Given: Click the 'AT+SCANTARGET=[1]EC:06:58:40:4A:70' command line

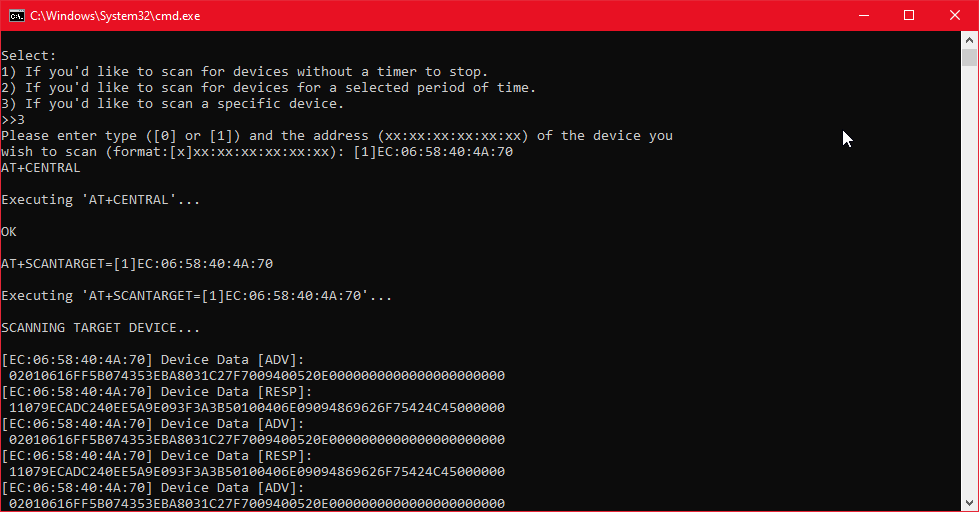Looking at the screenshot, I should click(x=137, y=263).
